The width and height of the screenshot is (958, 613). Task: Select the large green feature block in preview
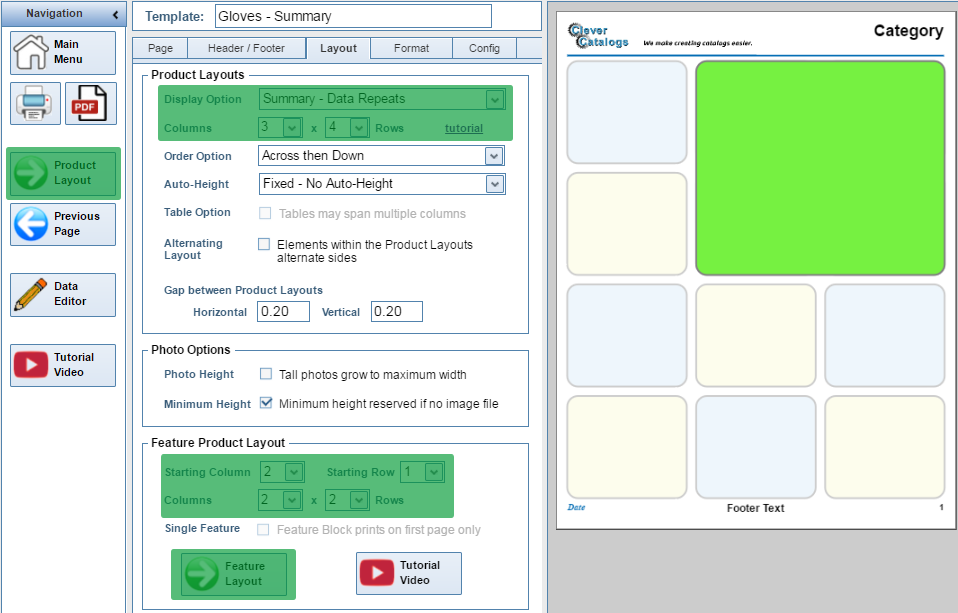pos(820,168)
